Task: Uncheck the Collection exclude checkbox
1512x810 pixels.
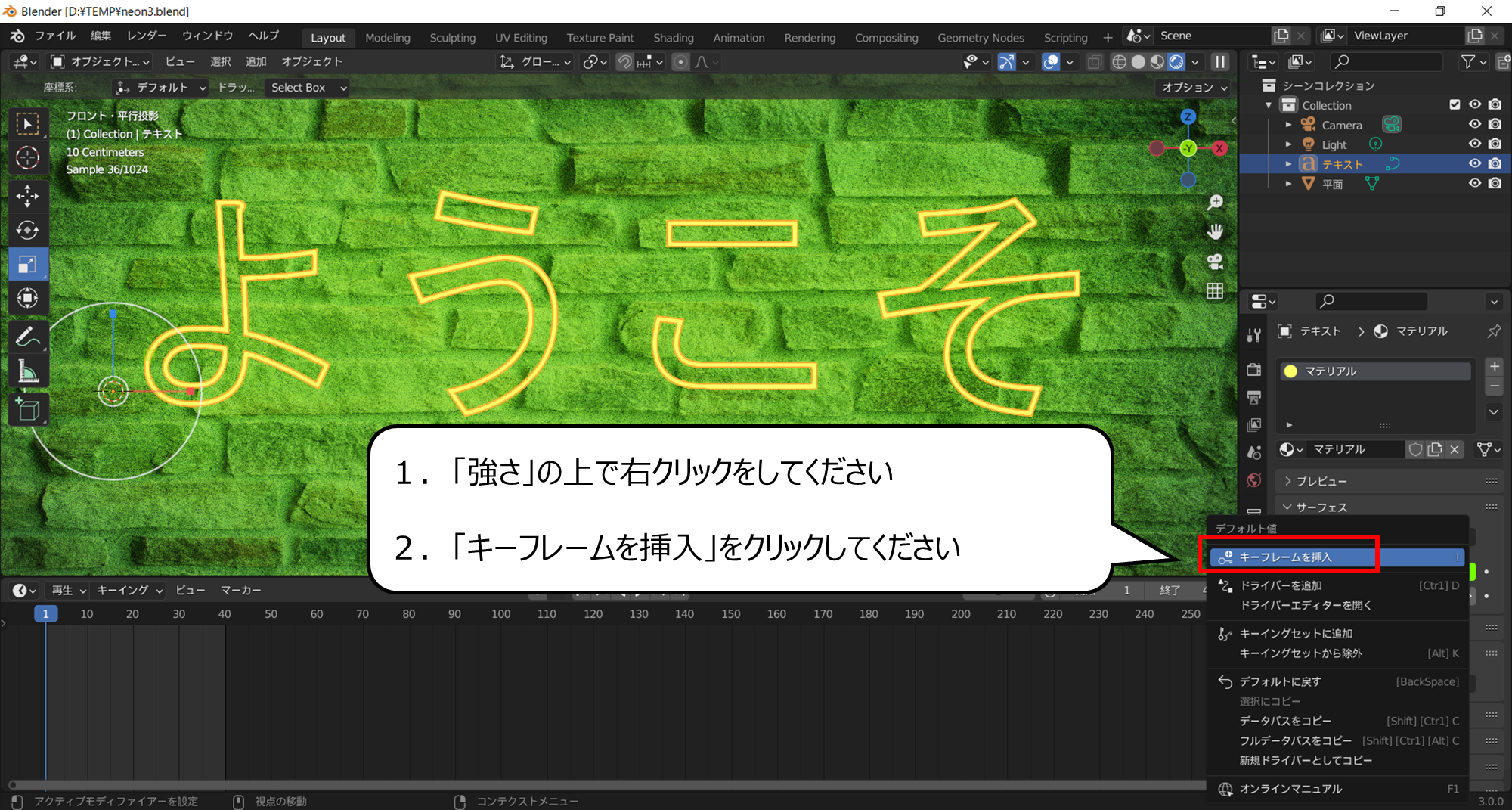Action: (1455, 104)
